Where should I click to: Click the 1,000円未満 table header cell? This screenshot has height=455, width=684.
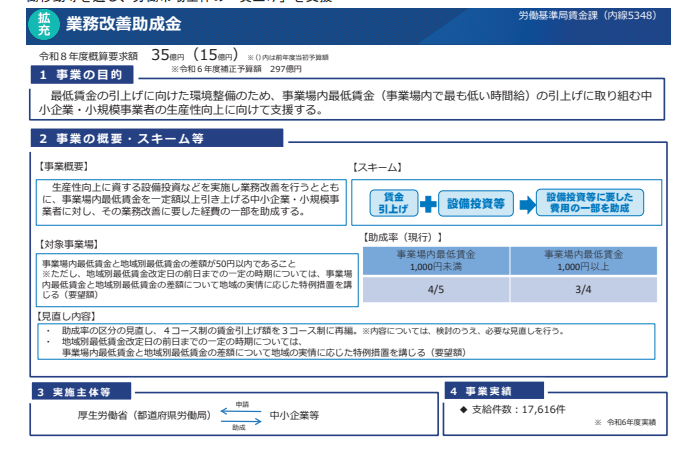click(436, 261)
